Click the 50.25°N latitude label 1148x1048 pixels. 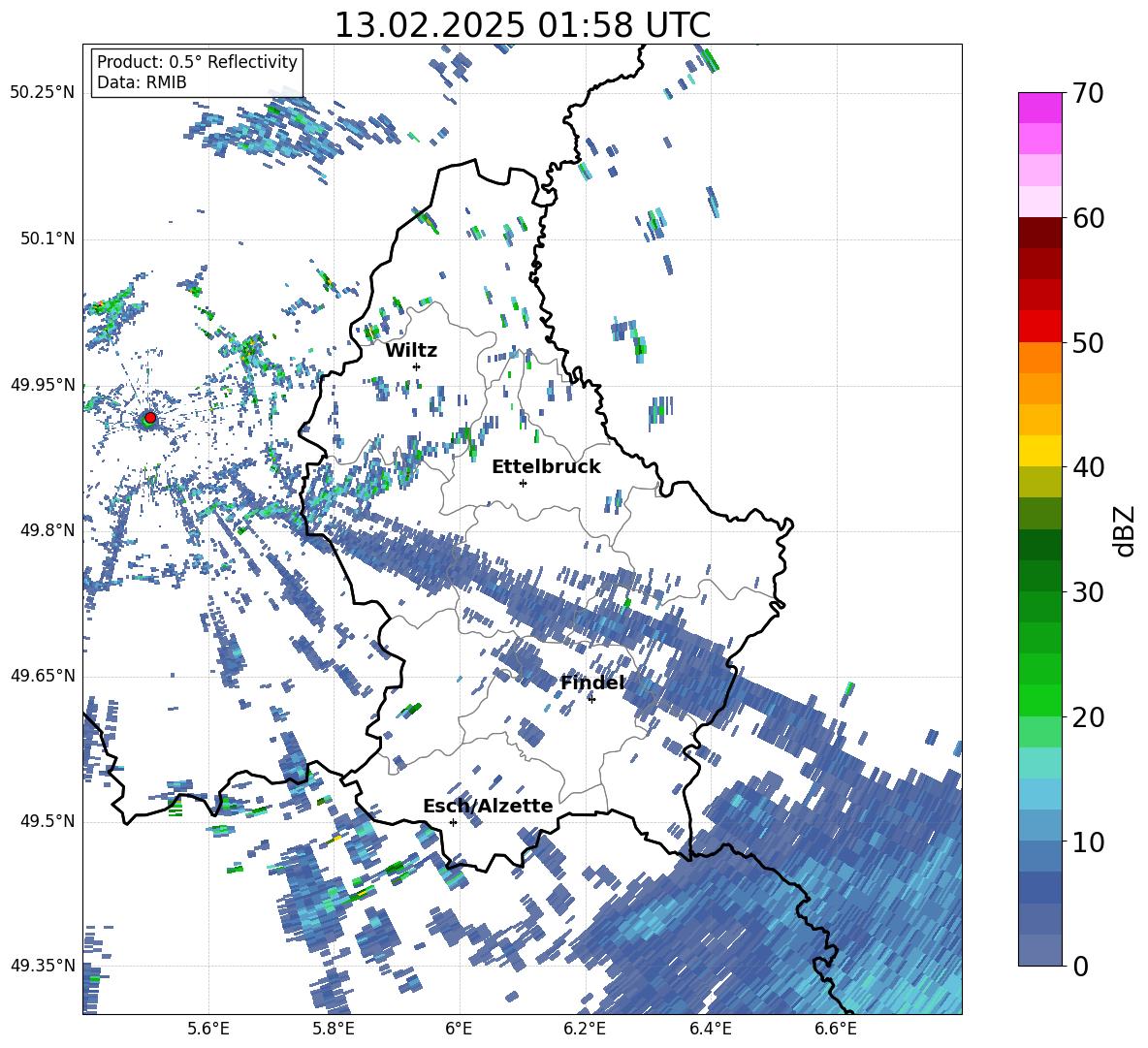click(x=43, y=93)
